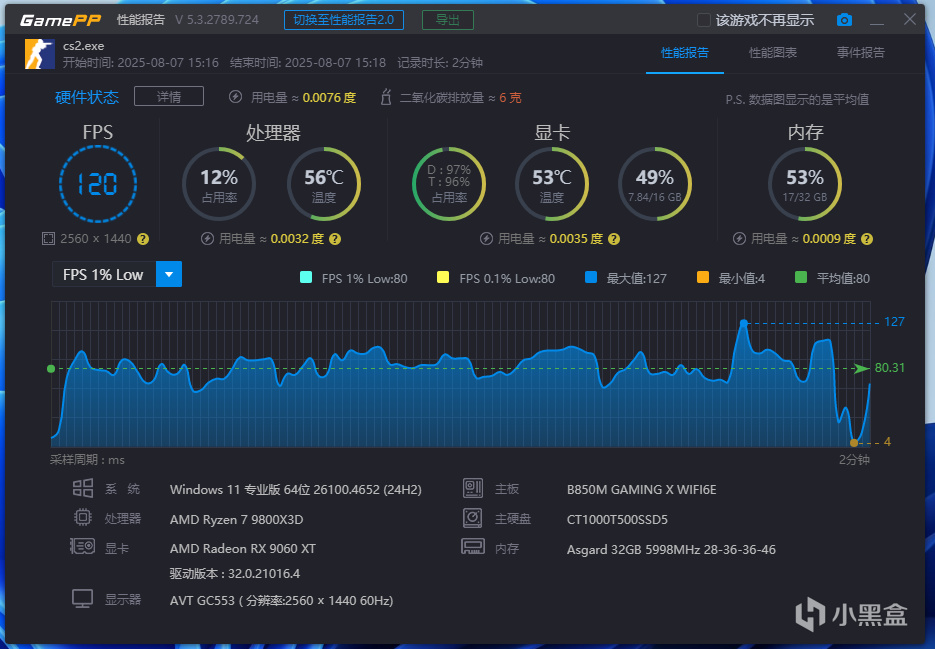The image size is (935, 649).
Task: Click the hard disk icon beside 主硬盘
Action: click(473, 517)
